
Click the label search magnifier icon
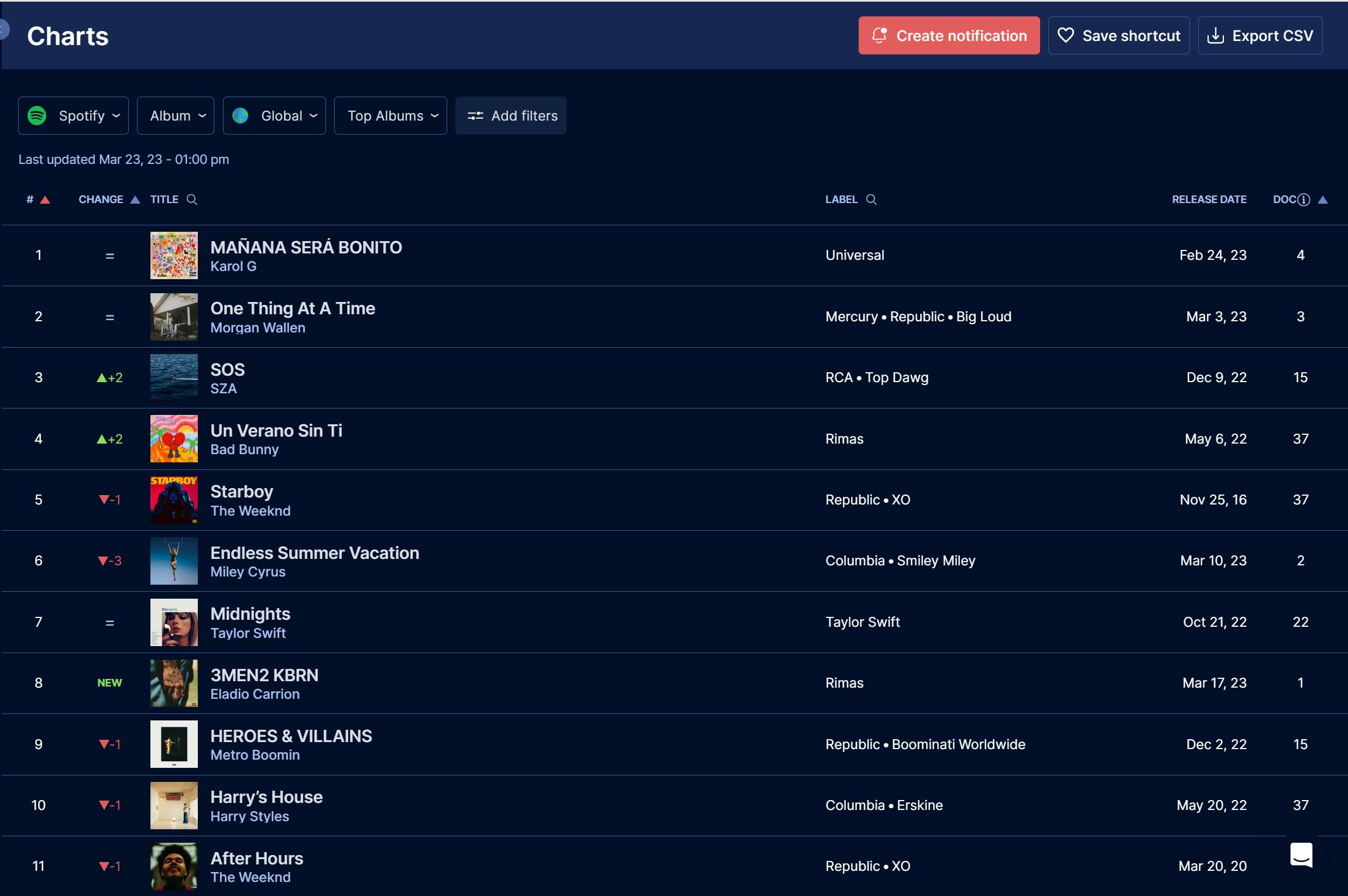(x=871, y=200)
